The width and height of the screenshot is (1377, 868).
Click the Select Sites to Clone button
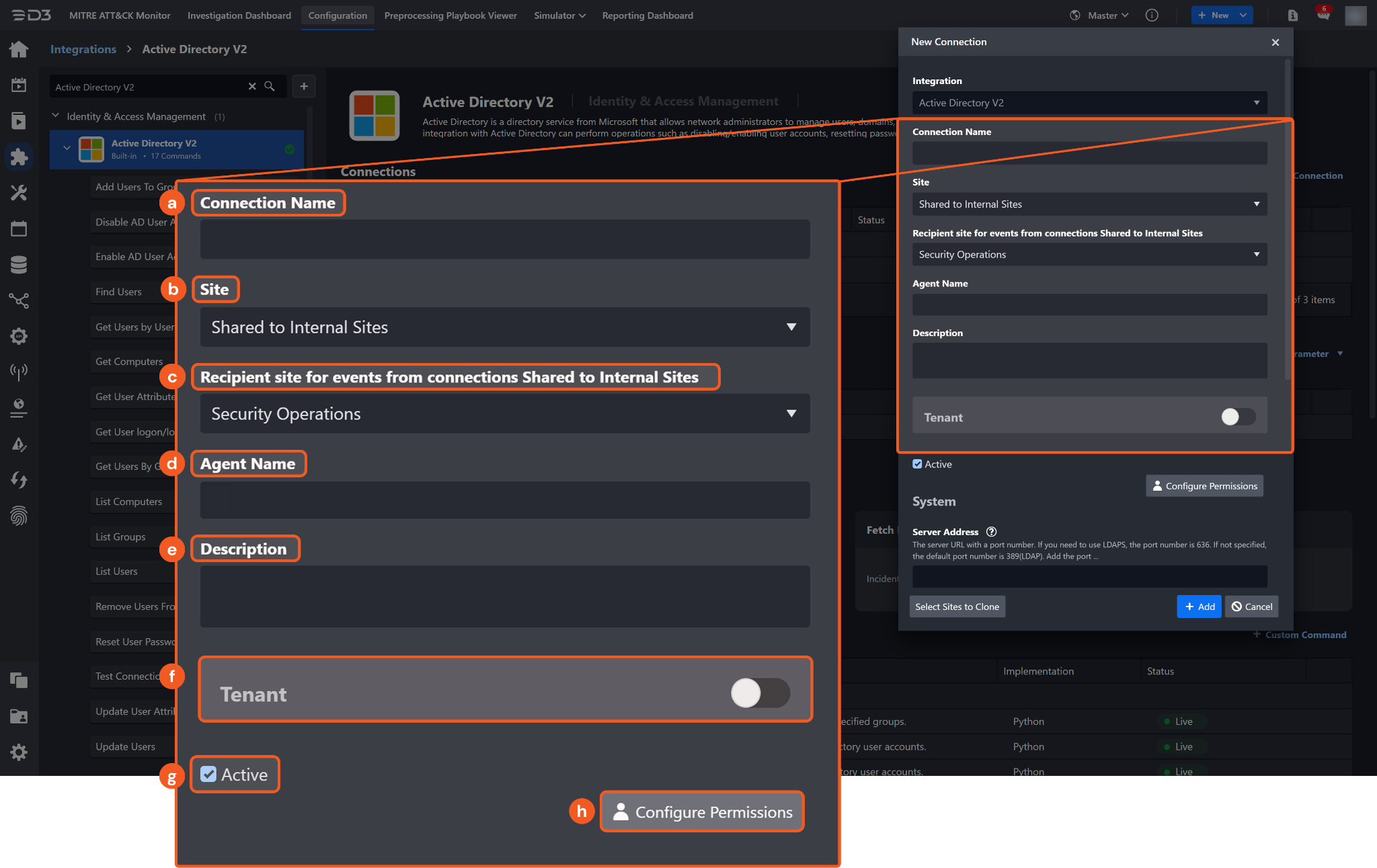click(x=957, y=606)
